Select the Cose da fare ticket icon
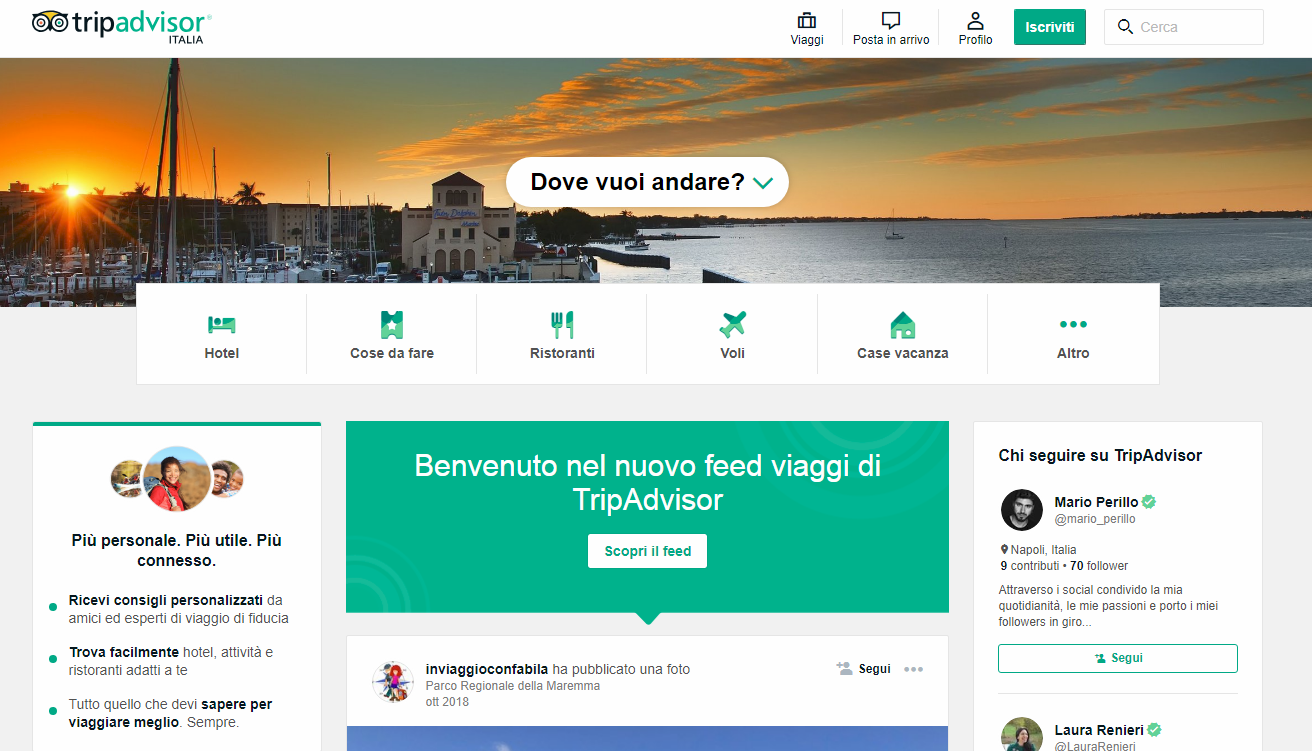The height and width of the screenshot is (751, 1312). (x=392, y=324)
